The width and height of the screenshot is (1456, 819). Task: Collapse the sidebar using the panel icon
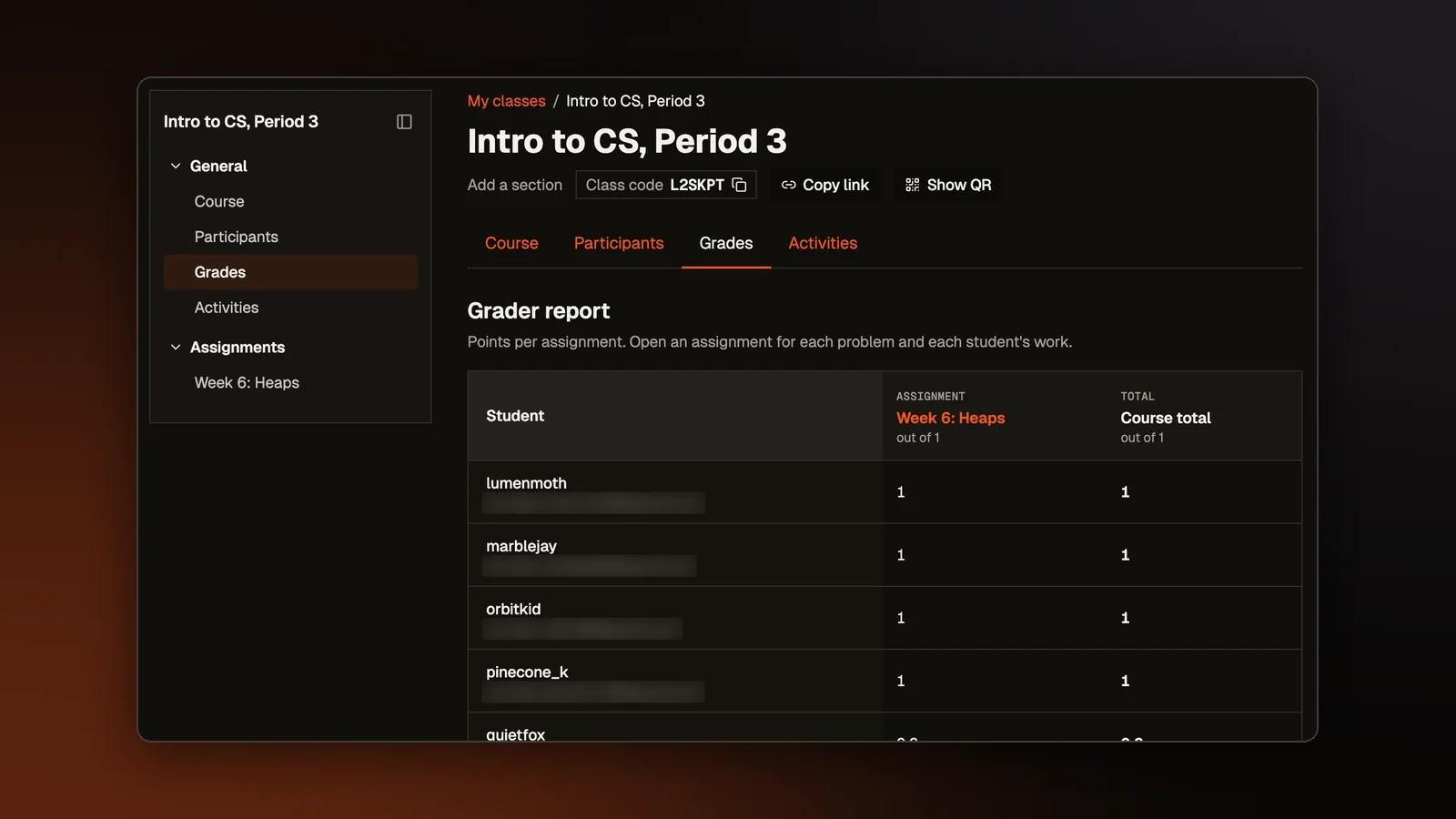(x=404, y=122)
